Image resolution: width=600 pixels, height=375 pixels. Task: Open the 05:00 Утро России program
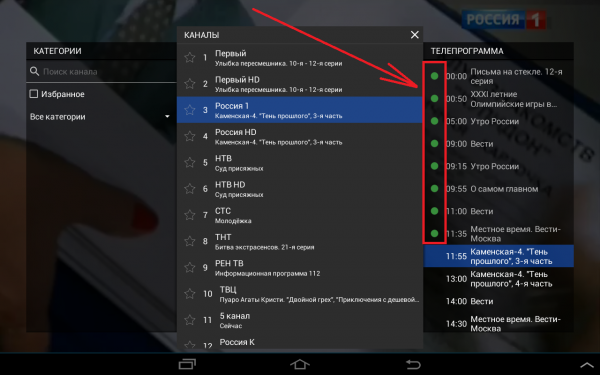click(498, 121)
